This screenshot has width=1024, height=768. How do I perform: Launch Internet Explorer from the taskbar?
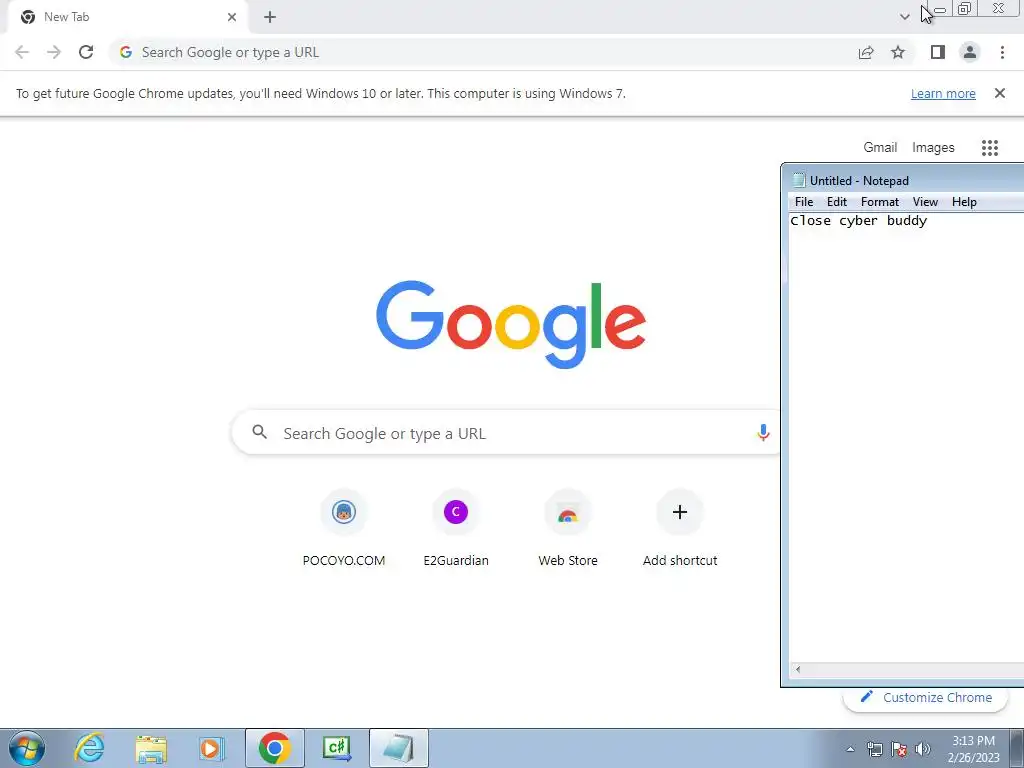(x=89, y=748)
